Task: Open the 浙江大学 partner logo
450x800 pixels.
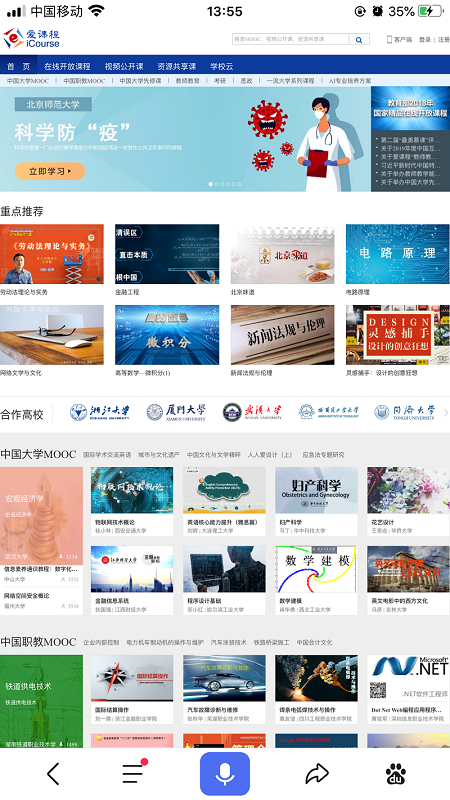Action: (x=100, y=412)
